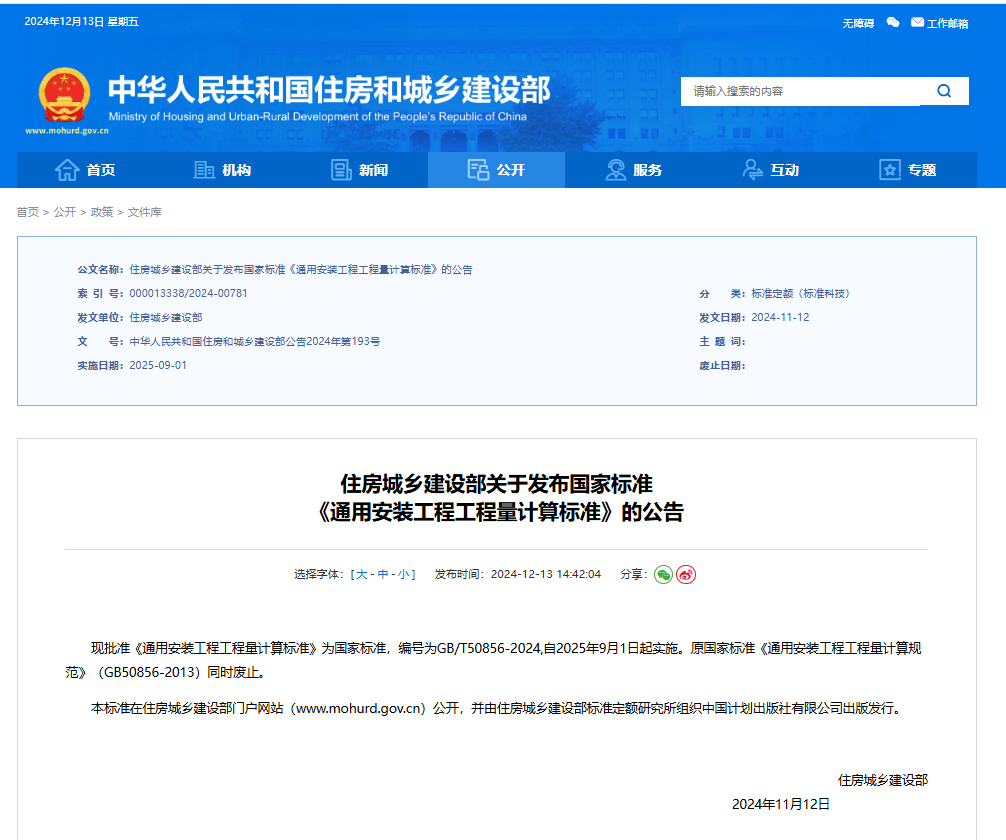Click the 新闻 news icon in navigation bar

click(x=341, y=170)
